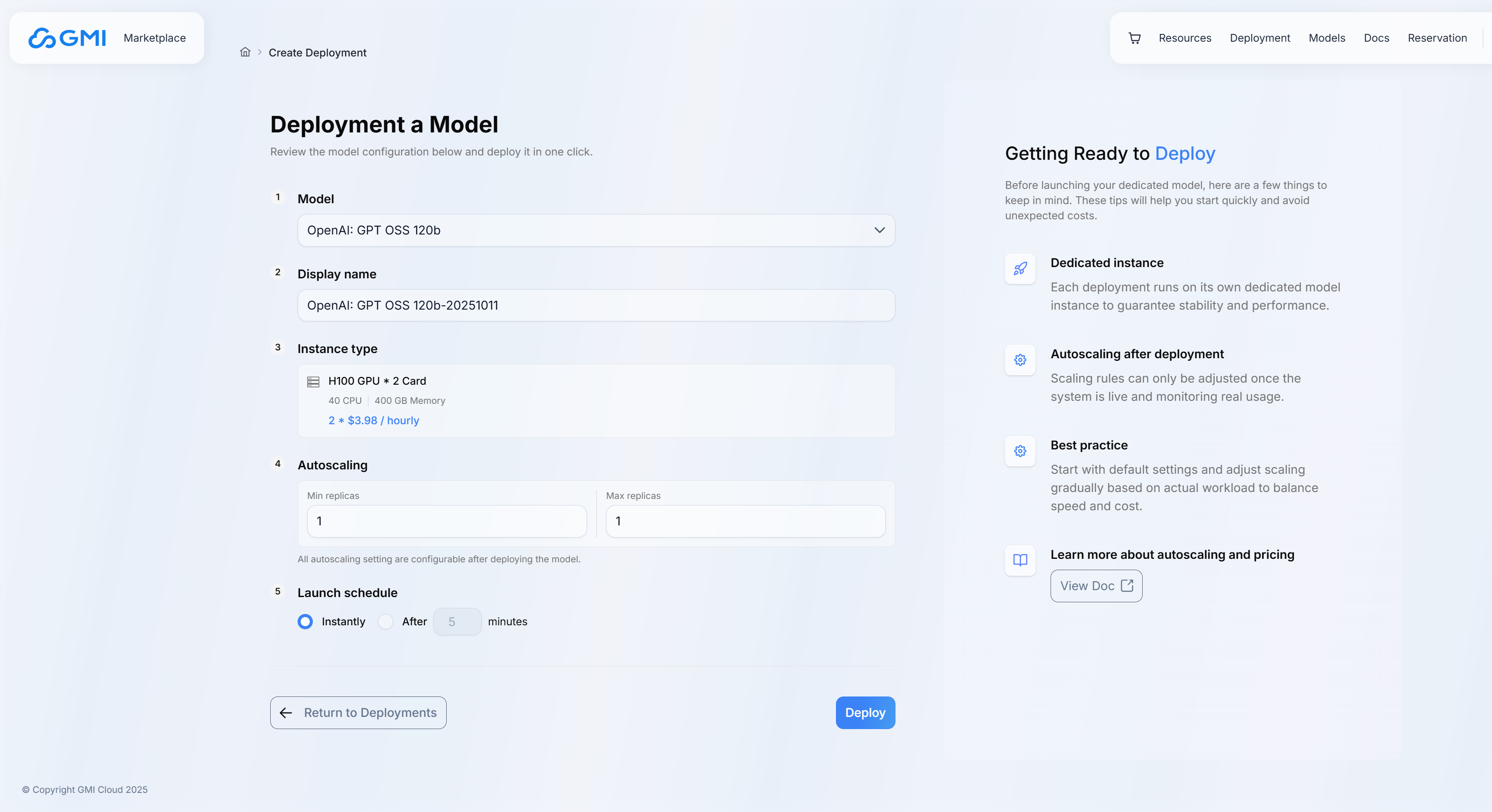The height and width of the screenshot is (812, 1492).
Task: Open the Resources menu item
Action: click(x=1184, y=38)
